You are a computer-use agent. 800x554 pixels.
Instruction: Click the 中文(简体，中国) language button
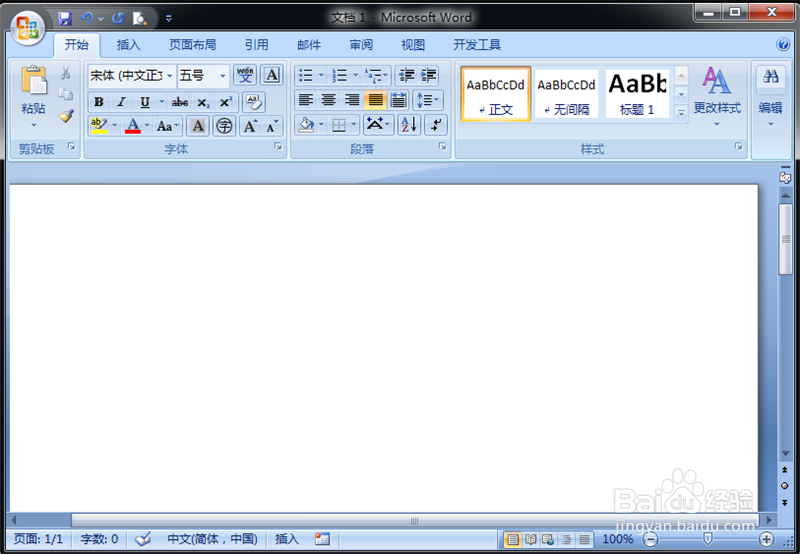(212, 539)
